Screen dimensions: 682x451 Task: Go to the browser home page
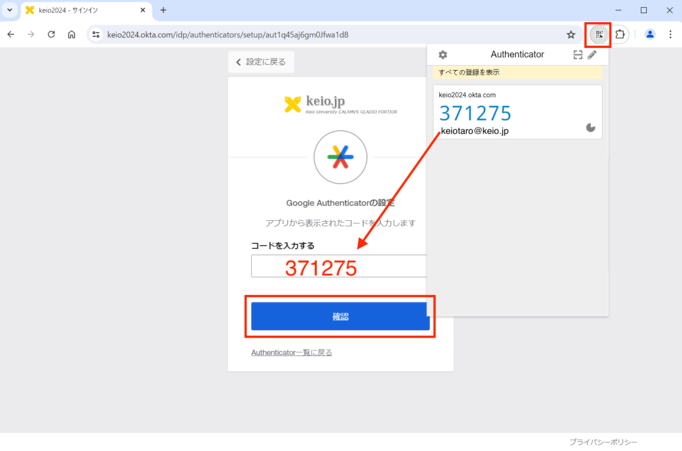tap(72, 34)
